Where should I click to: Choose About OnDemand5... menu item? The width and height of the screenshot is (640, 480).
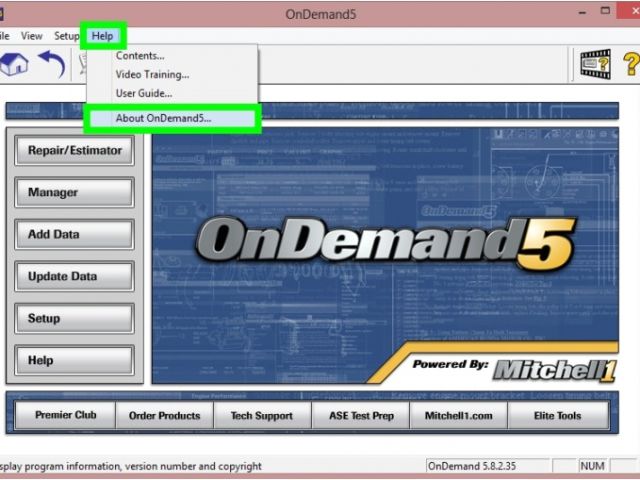tap(164, 118)
